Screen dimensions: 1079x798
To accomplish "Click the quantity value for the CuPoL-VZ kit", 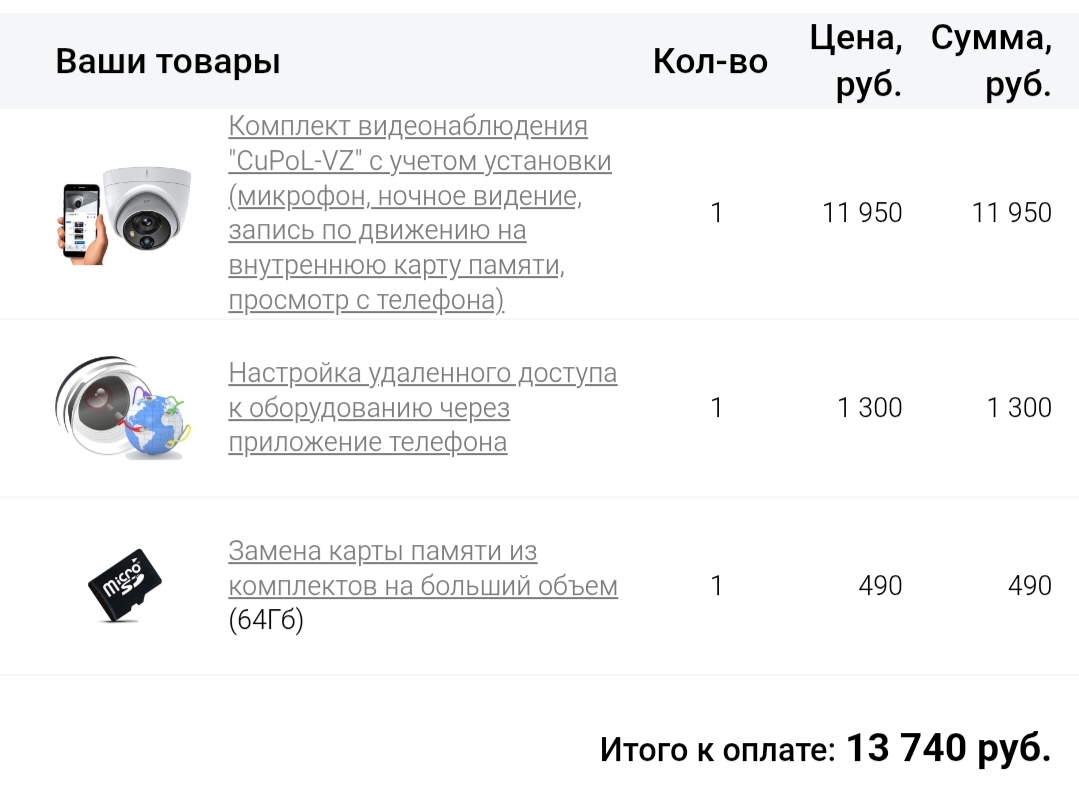I will coord(716,213).
